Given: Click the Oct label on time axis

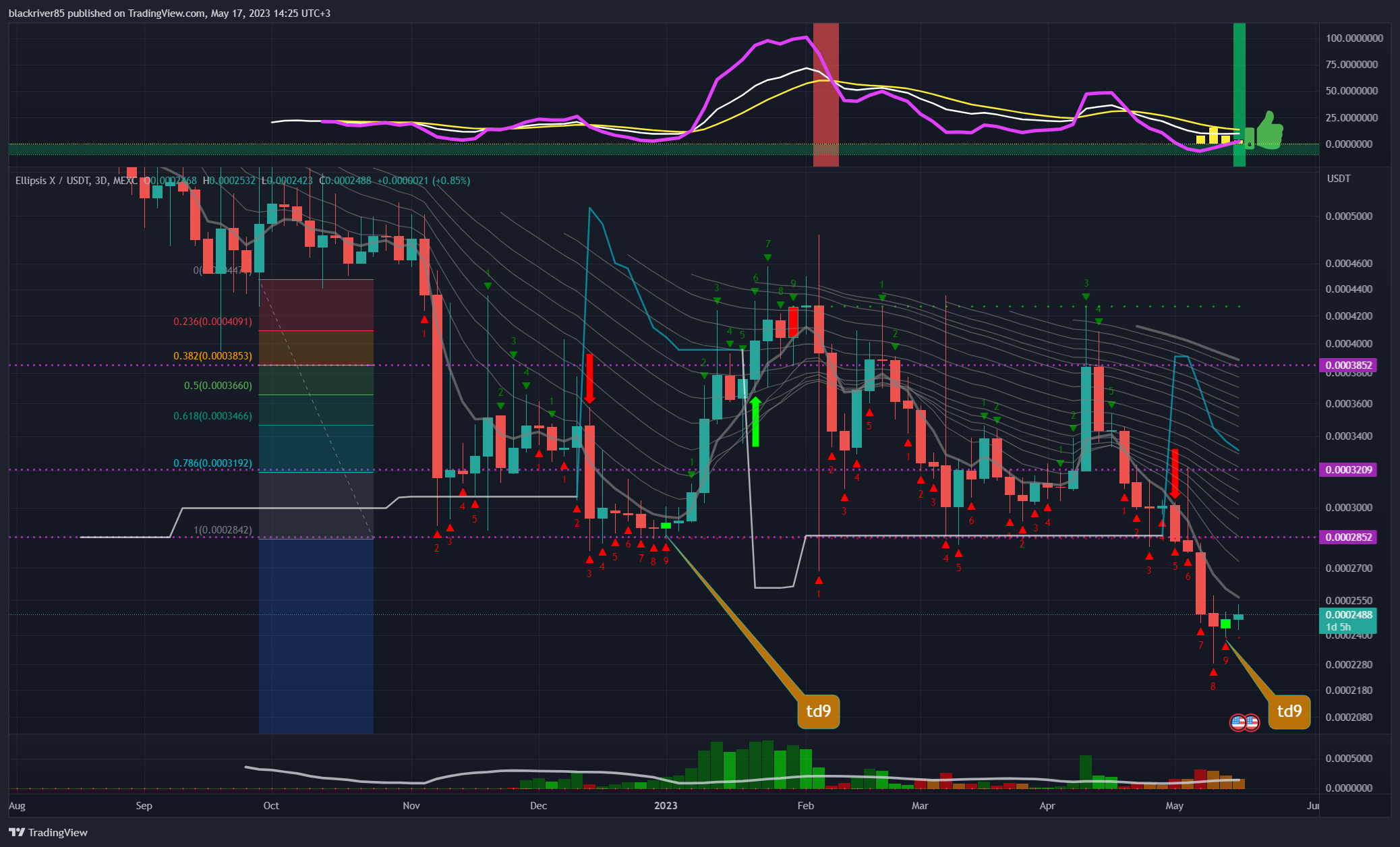Looking at the screenshot, I should click(271, 806).
